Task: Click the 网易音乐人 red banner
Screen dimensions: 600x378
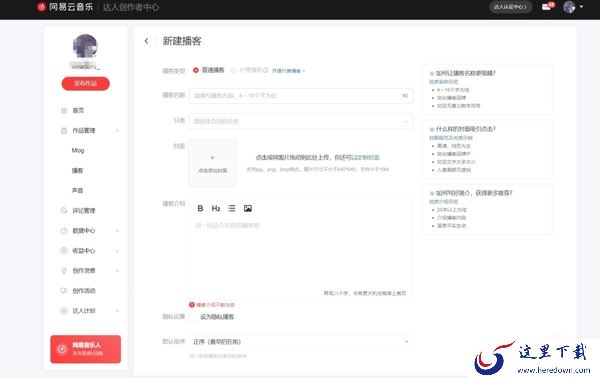Action: (x=85, y=349)
